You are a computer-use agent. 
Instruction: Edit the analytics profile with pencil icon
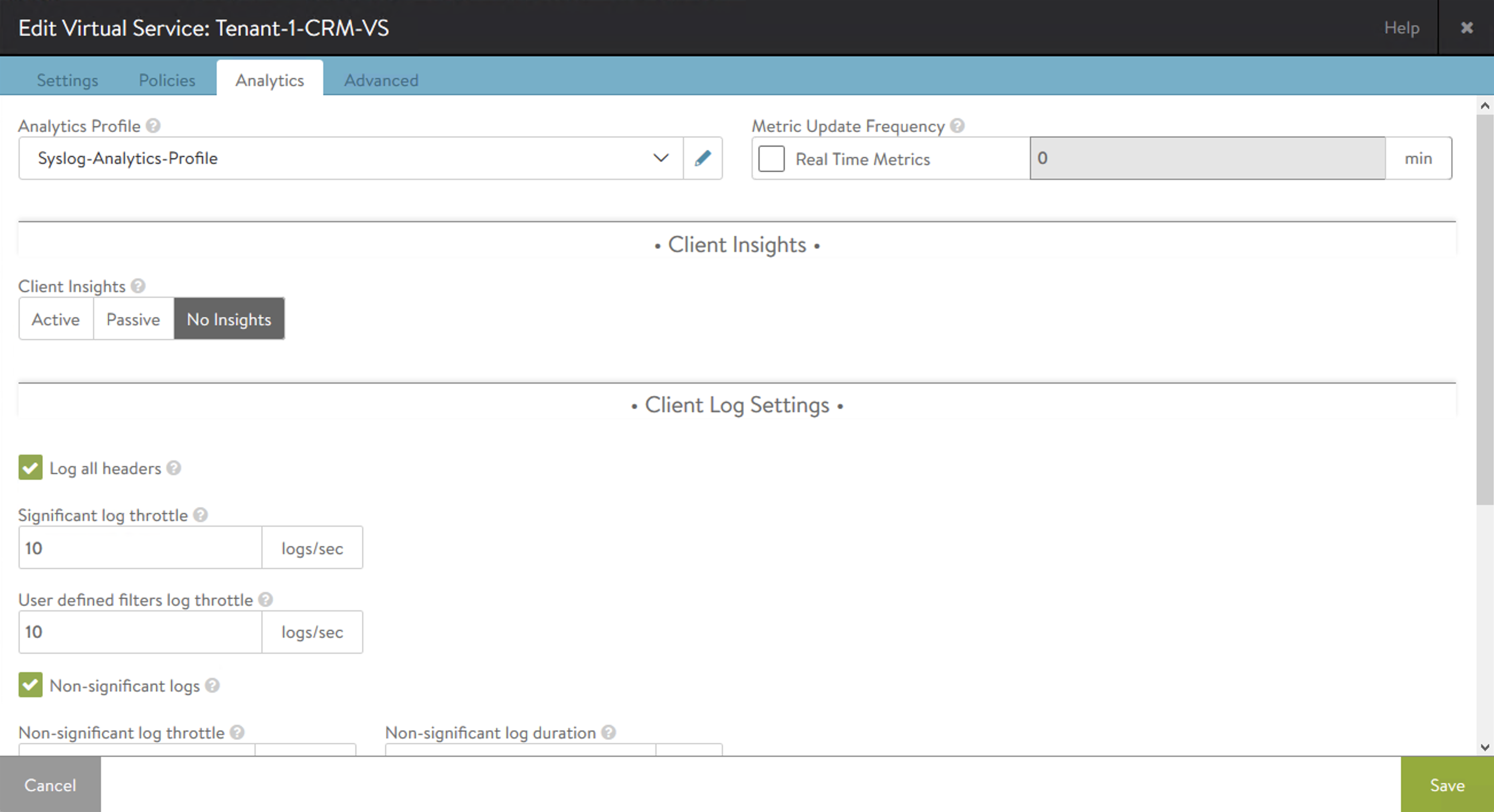702,158
